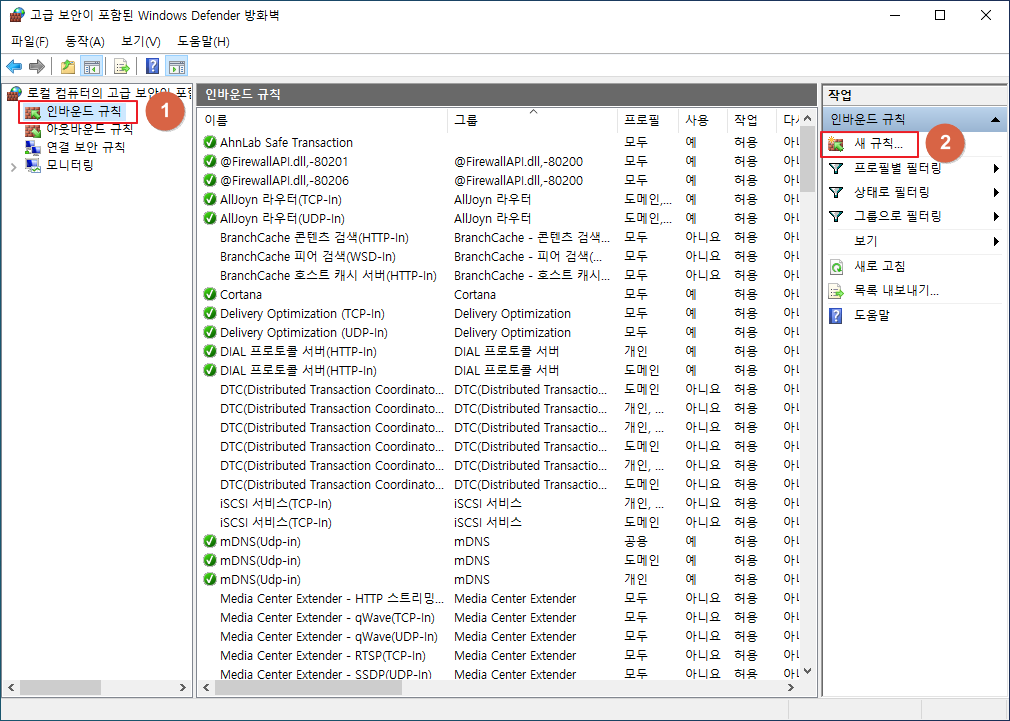
Task: Click filter funnel icon beside 상태로 필터링
Action: pos(836,193)
